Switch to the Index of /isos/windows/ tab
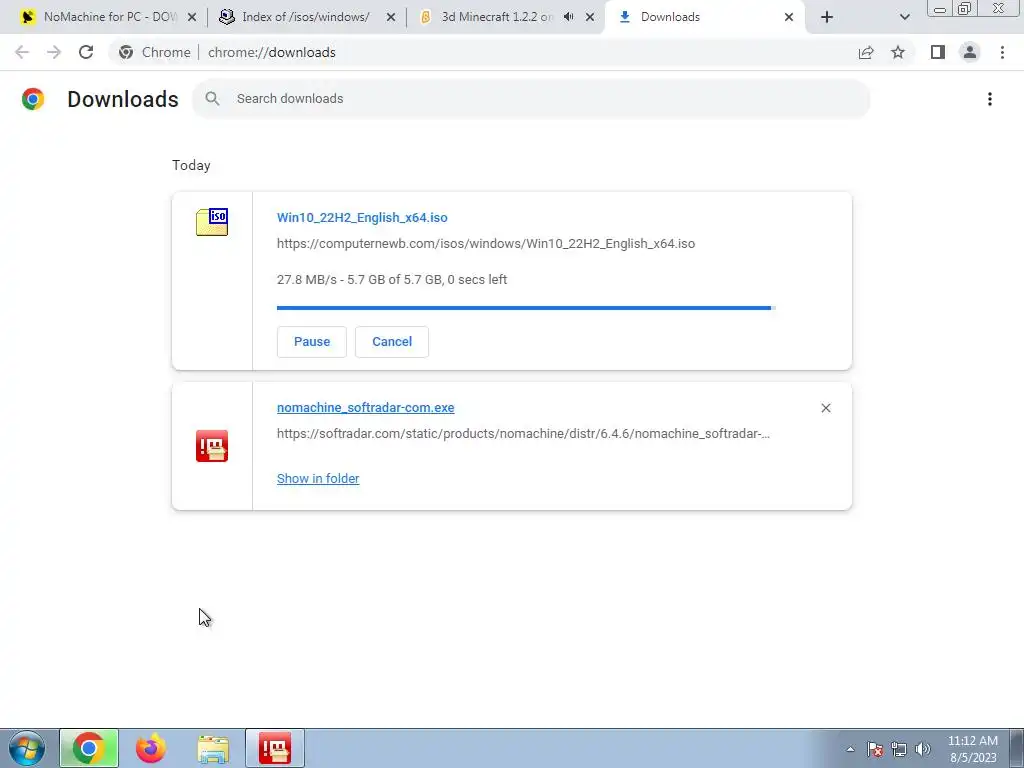The height and width of the screenshot is (768, 1024). pyautogui.click(x=306, y=17)
